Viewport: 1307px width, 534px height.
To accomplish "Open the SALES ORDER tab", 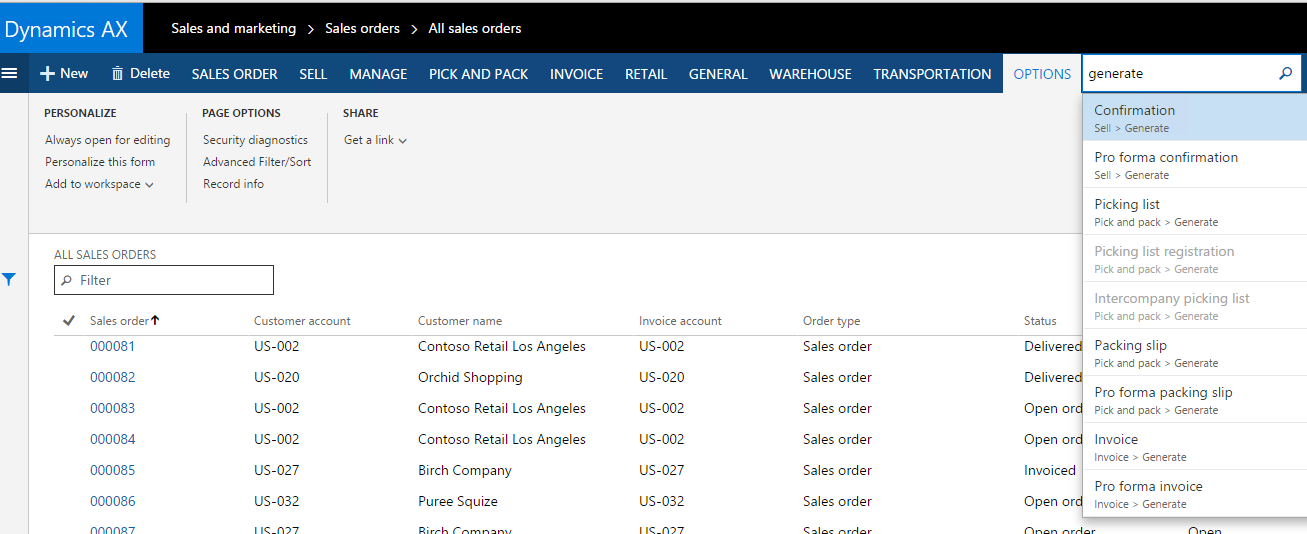I will (235, 74).
